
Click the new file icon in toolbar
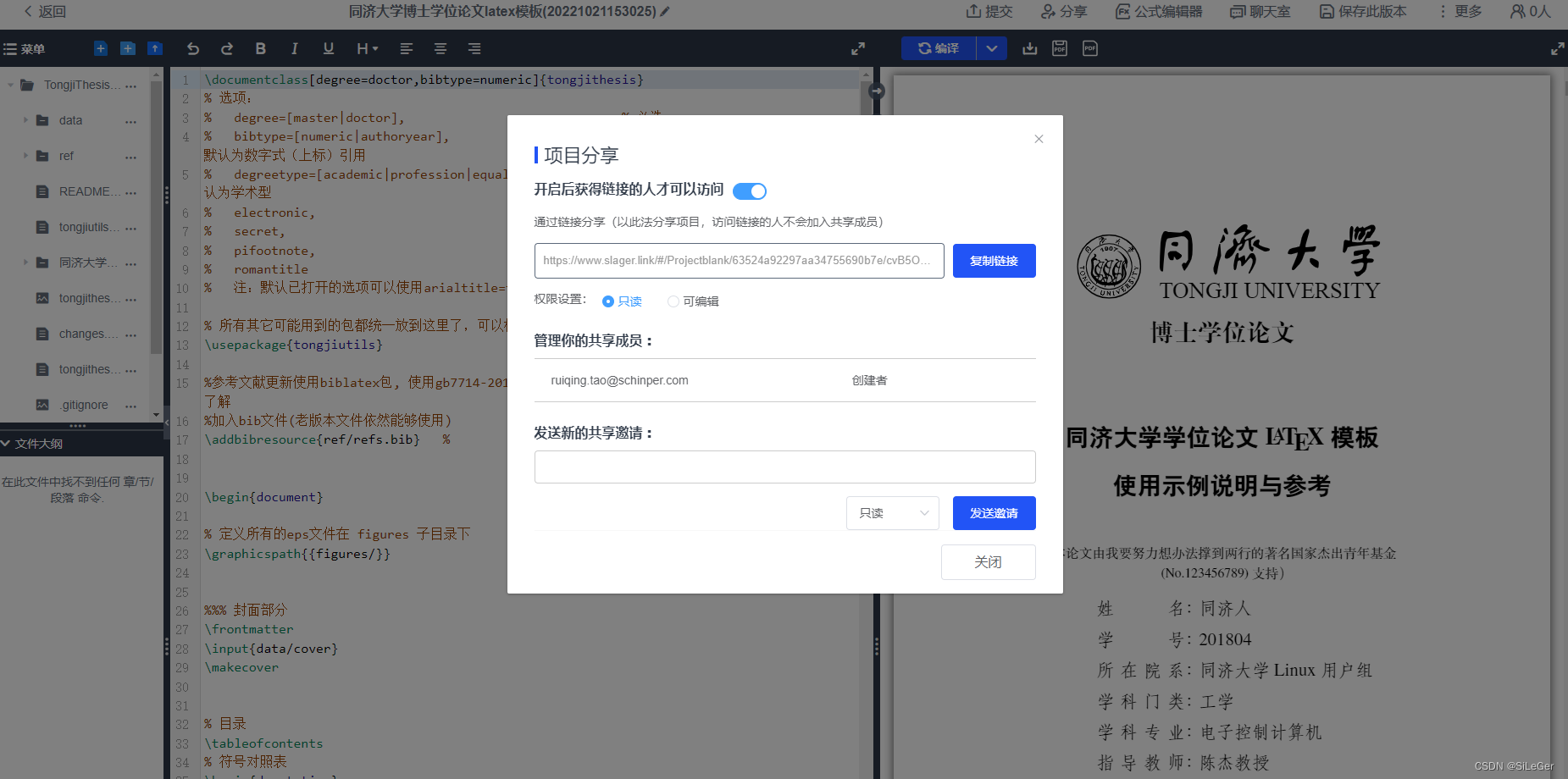point(101,48)
